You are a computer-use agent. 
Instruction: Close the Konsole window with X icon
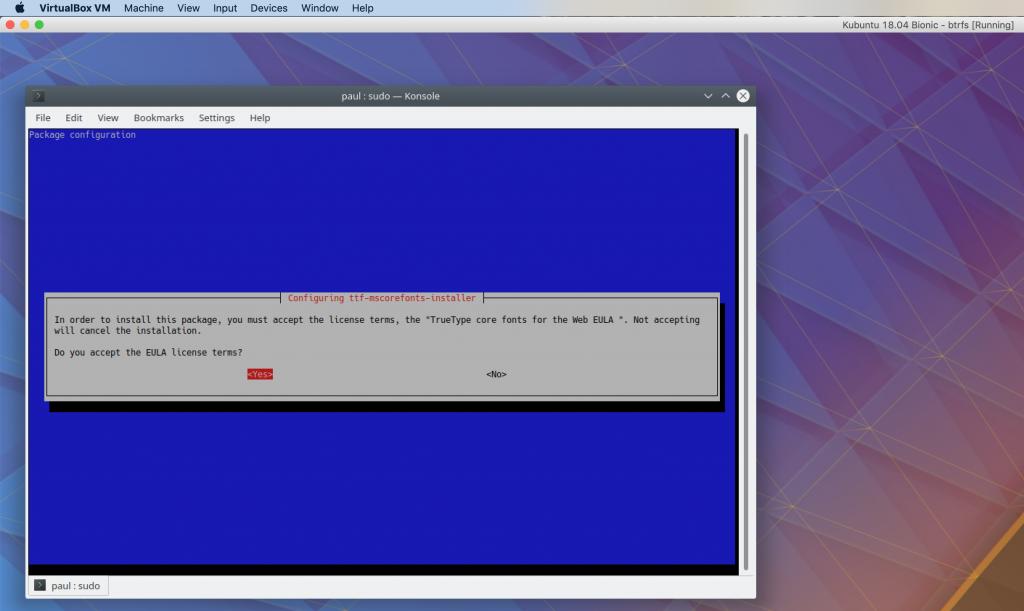[x=743, y=96]
